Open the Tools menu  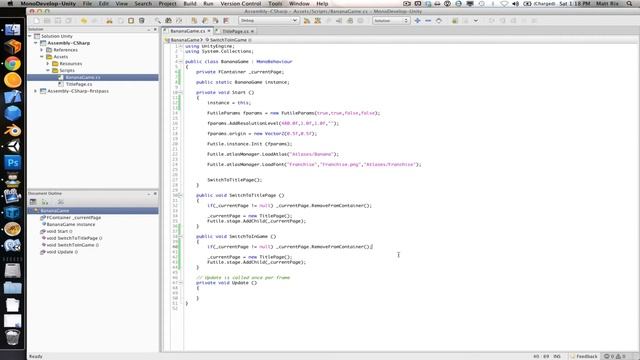pyautogui.click(x=275, y=4)
